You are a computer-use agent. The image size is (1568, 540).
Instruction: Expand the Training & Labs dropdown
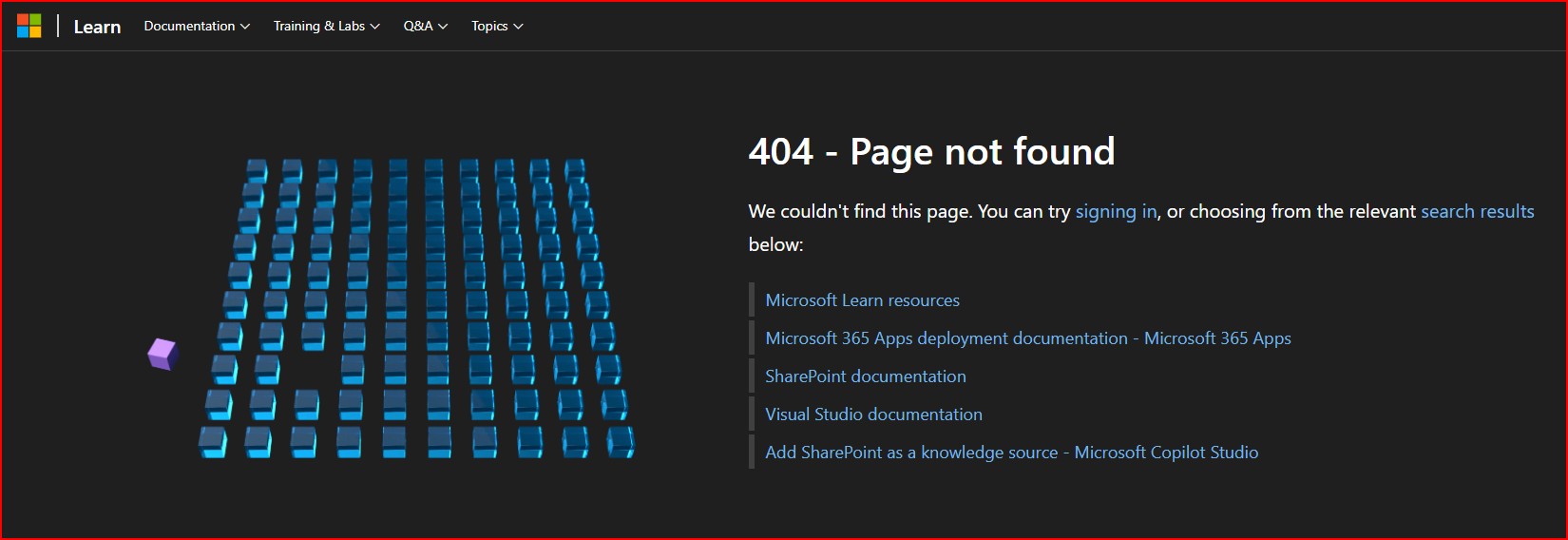pos(326,26)
